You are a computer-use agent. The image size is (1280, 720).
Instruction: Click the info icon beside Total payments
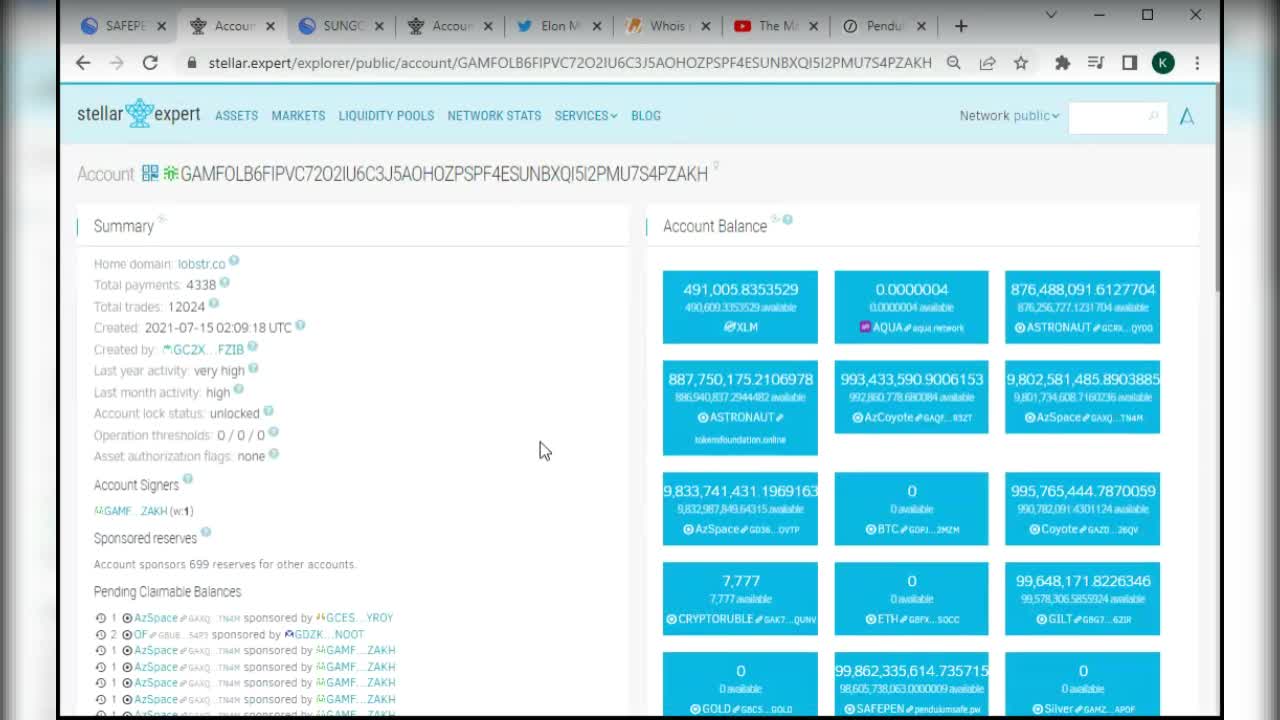(225, 282)
